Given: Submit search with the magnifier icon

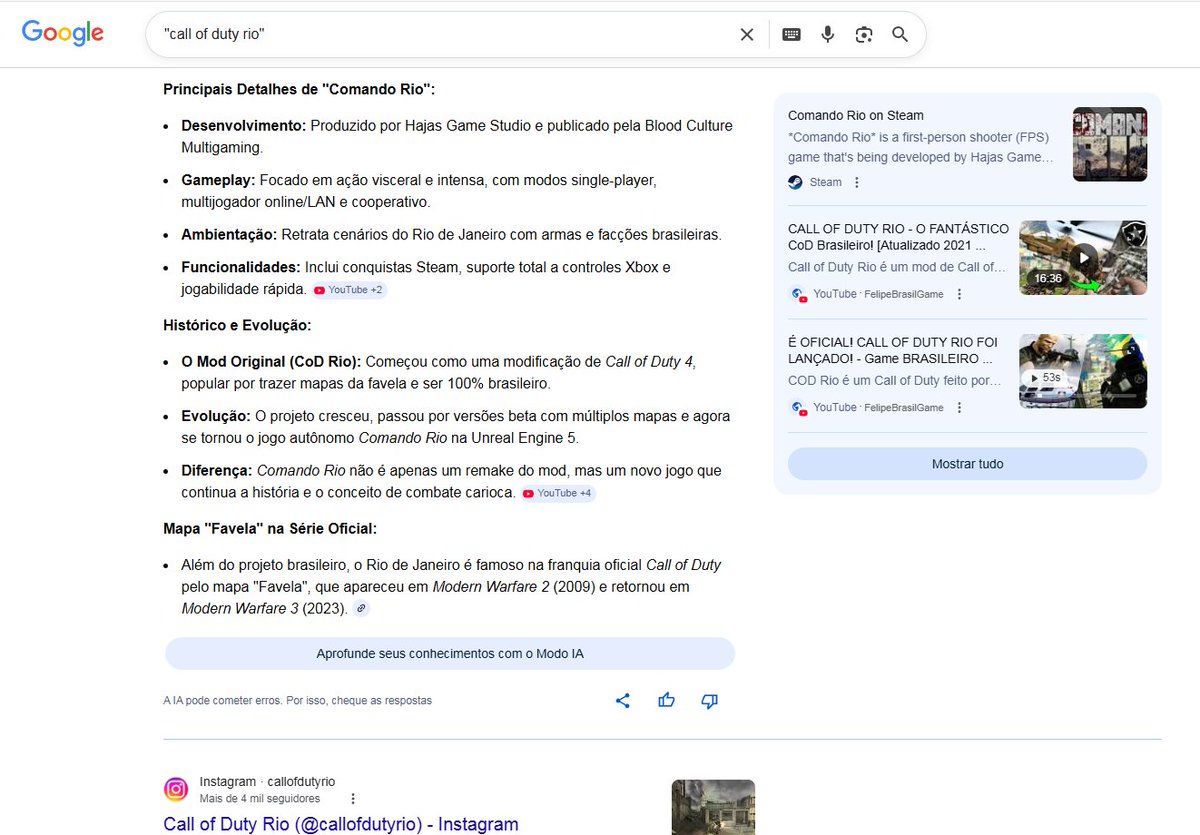Looking at the screenshot, I should (900, 35).
